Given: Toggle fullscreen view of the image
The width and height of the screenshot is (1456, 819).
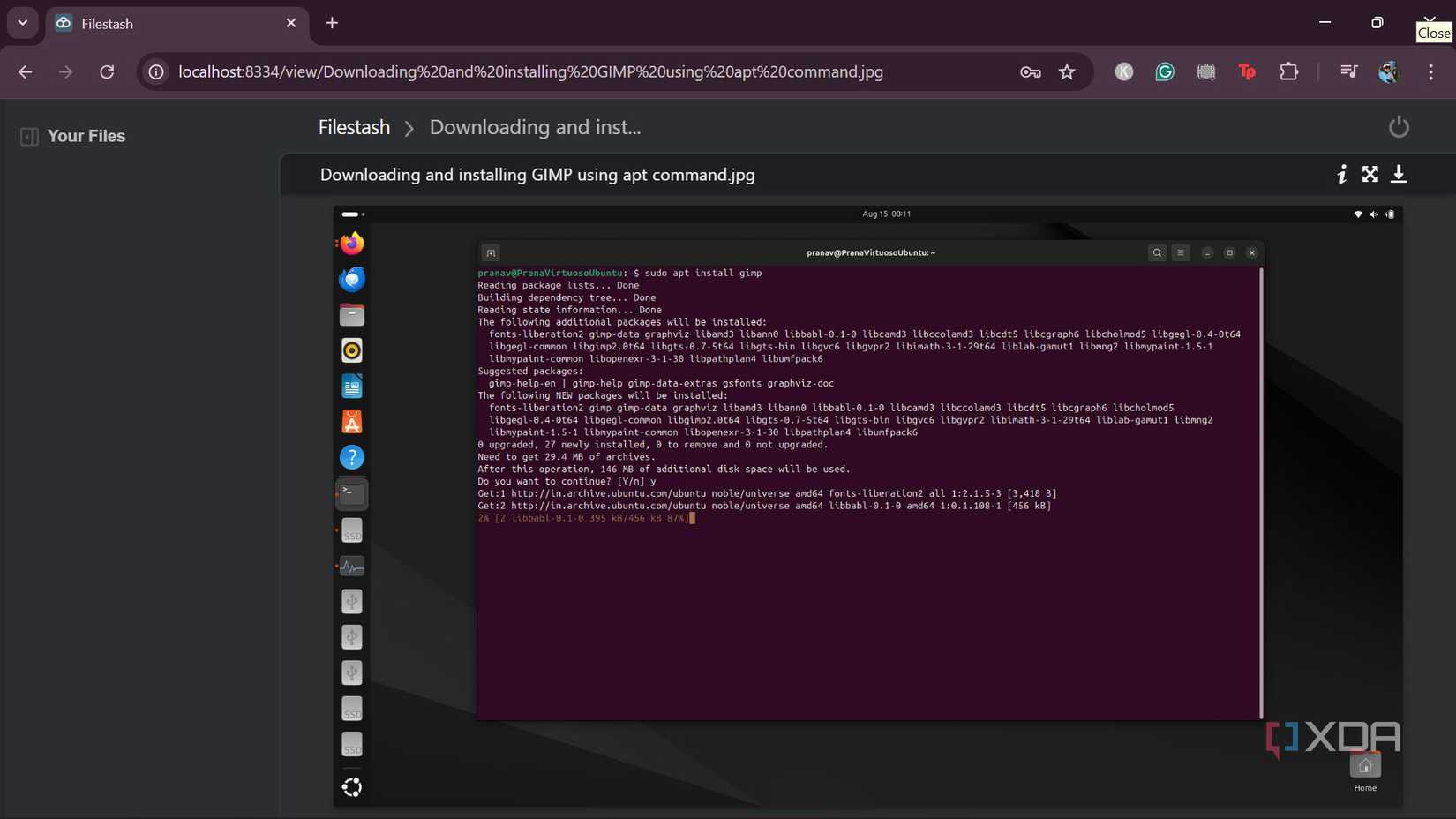Looking at the screenshot, I should click(x=1370, y=174).
